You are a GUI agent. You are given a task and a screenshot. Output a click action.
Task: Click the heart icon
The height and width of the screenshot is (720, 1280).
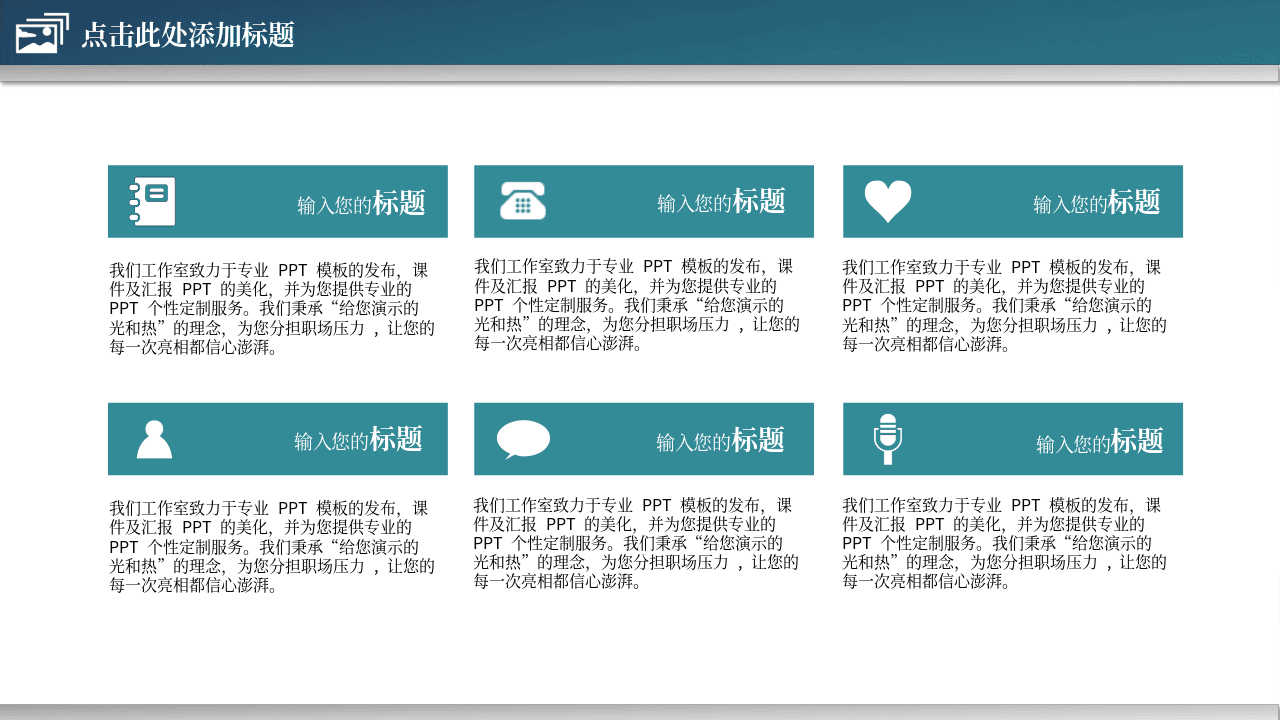(888, 201)
